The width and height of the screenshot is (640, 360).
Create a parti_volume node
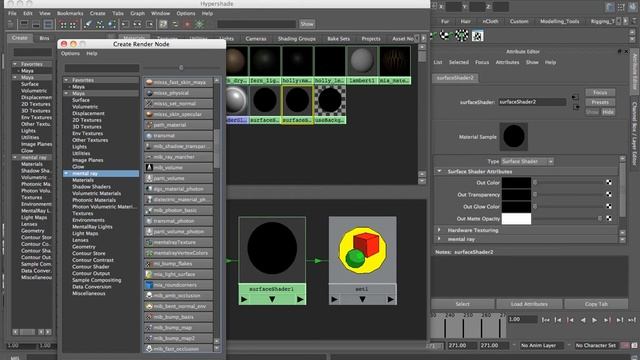point(178,178)
